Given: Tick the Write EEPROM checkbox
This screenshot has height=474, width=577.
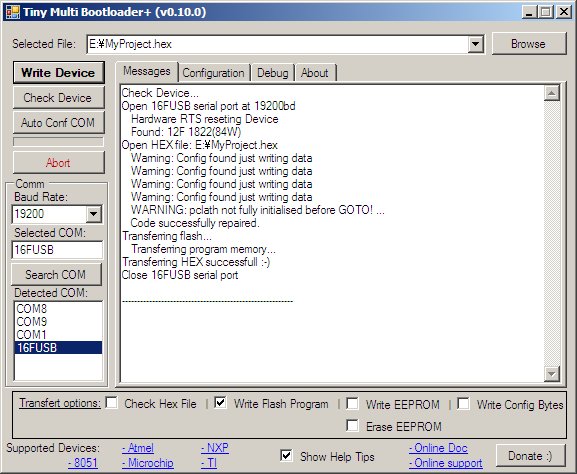Looking at the screenshot, I should click(353, 403).
